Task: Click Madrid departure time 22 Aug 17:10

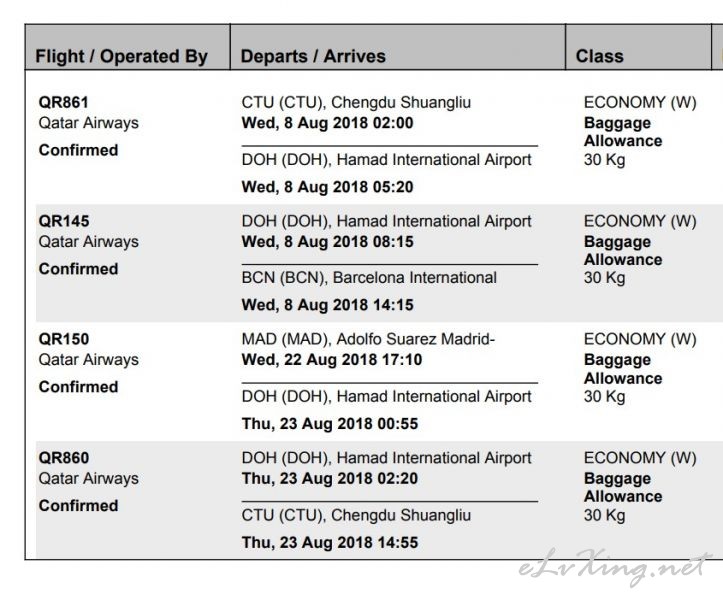Action: click(x=332, y=360)
